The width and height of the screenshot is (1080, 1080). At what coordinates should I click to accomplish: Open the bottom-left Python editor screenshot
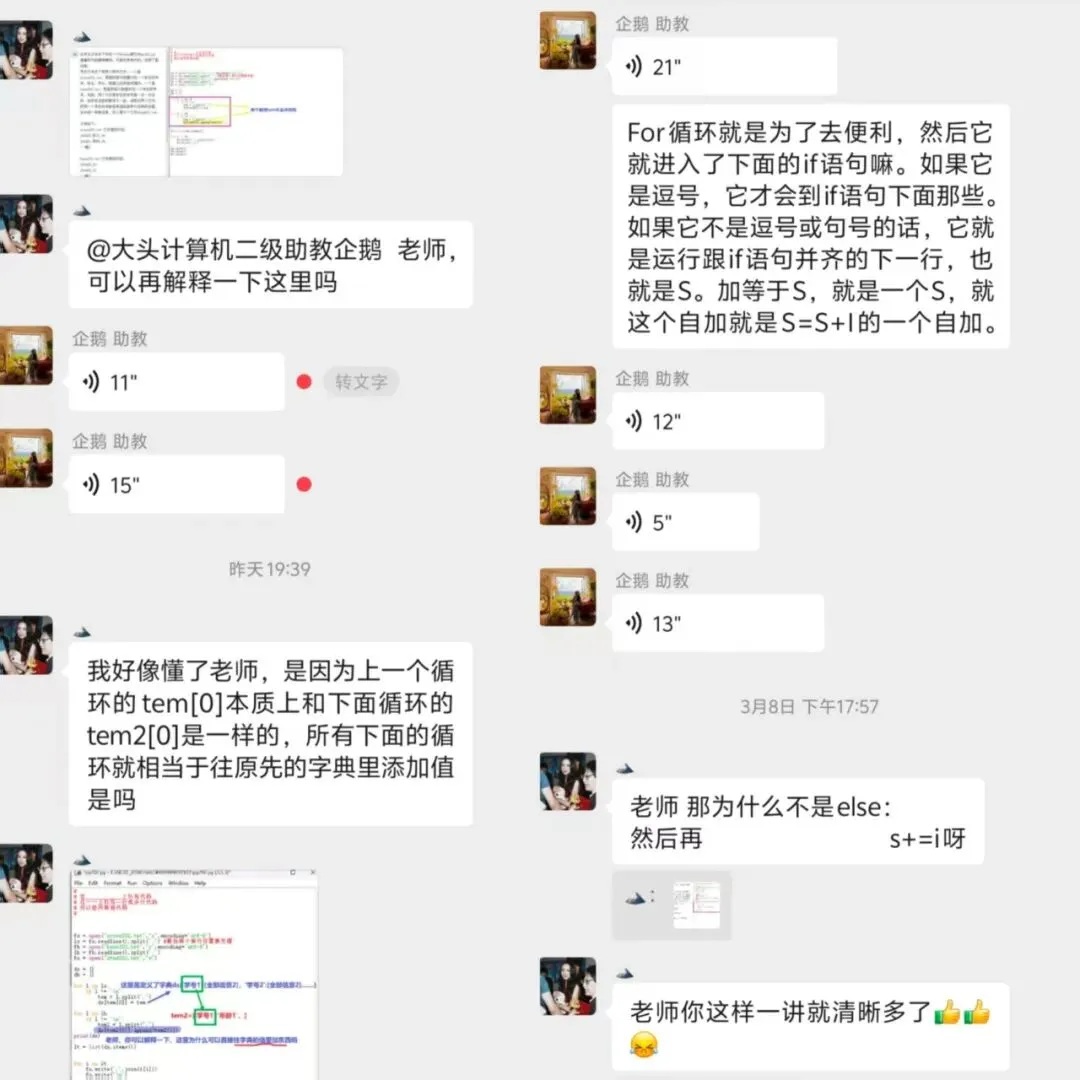point(194,974)
